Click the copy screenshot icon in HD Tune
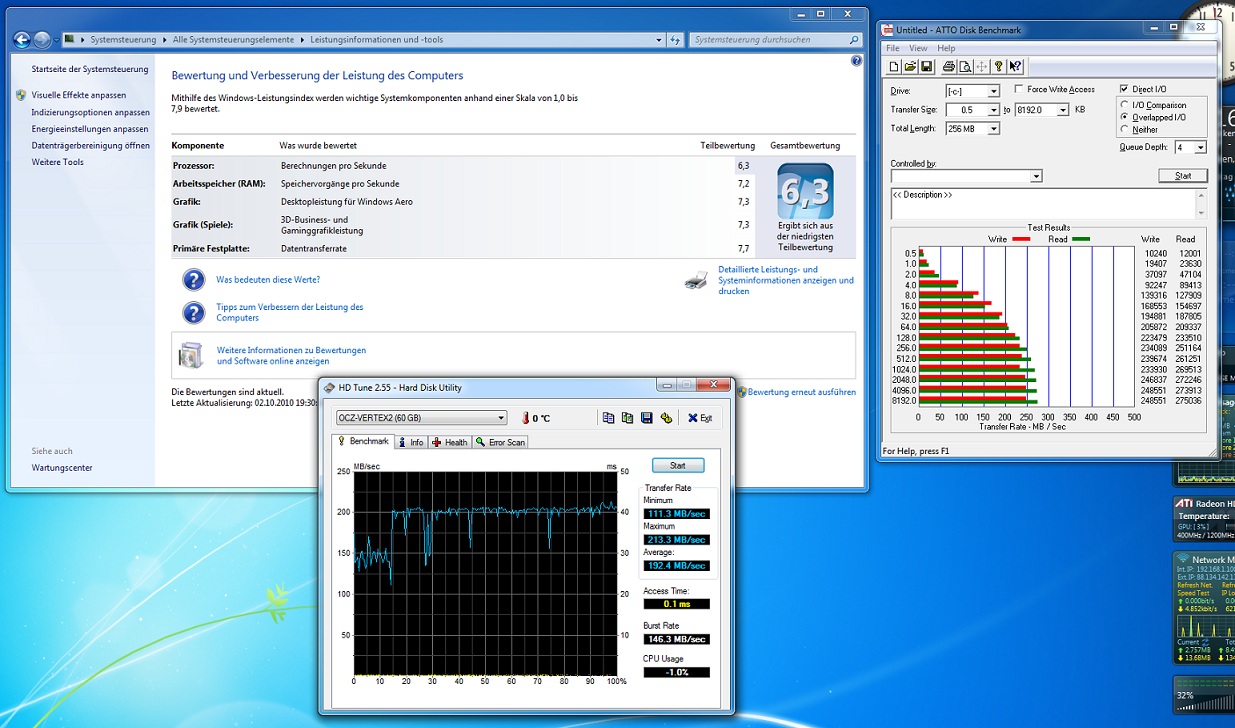This screenshot has width=1235, height=728. 627,418
